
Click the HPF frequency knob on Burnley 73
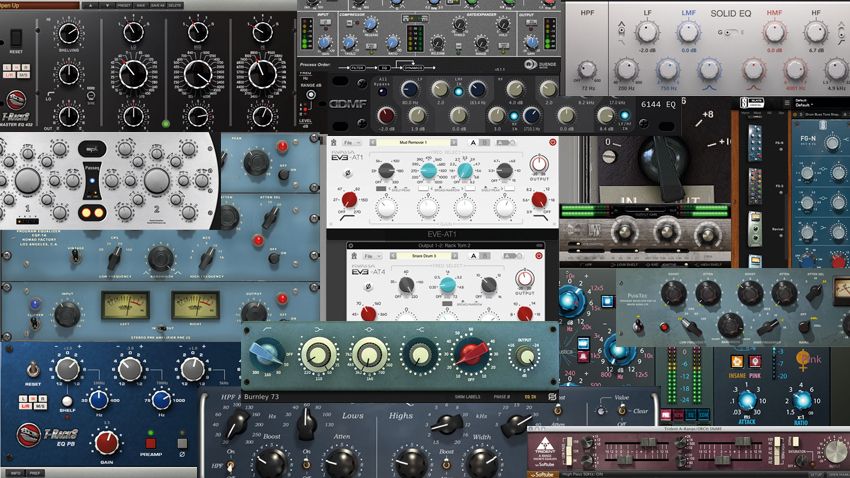(x=237, y=424)
